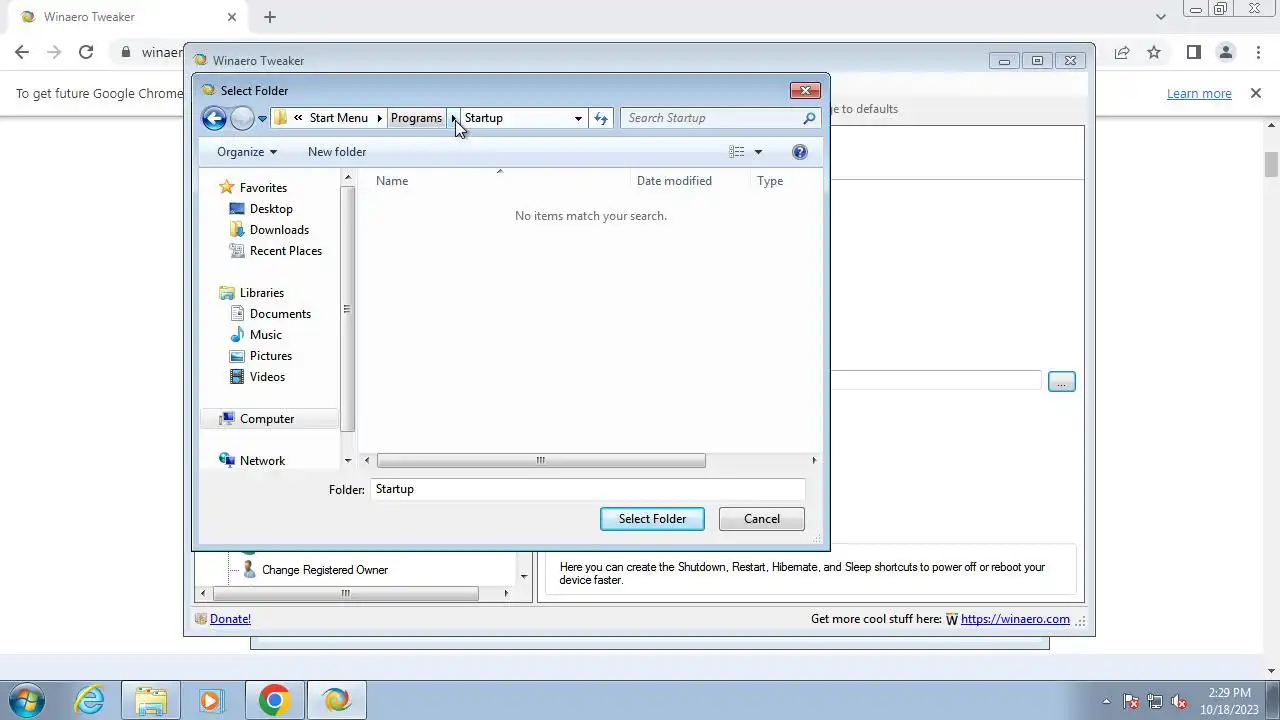Click the Start Menu breadcrumb segment
The image size is (1280, 720).
pos(338,118)
